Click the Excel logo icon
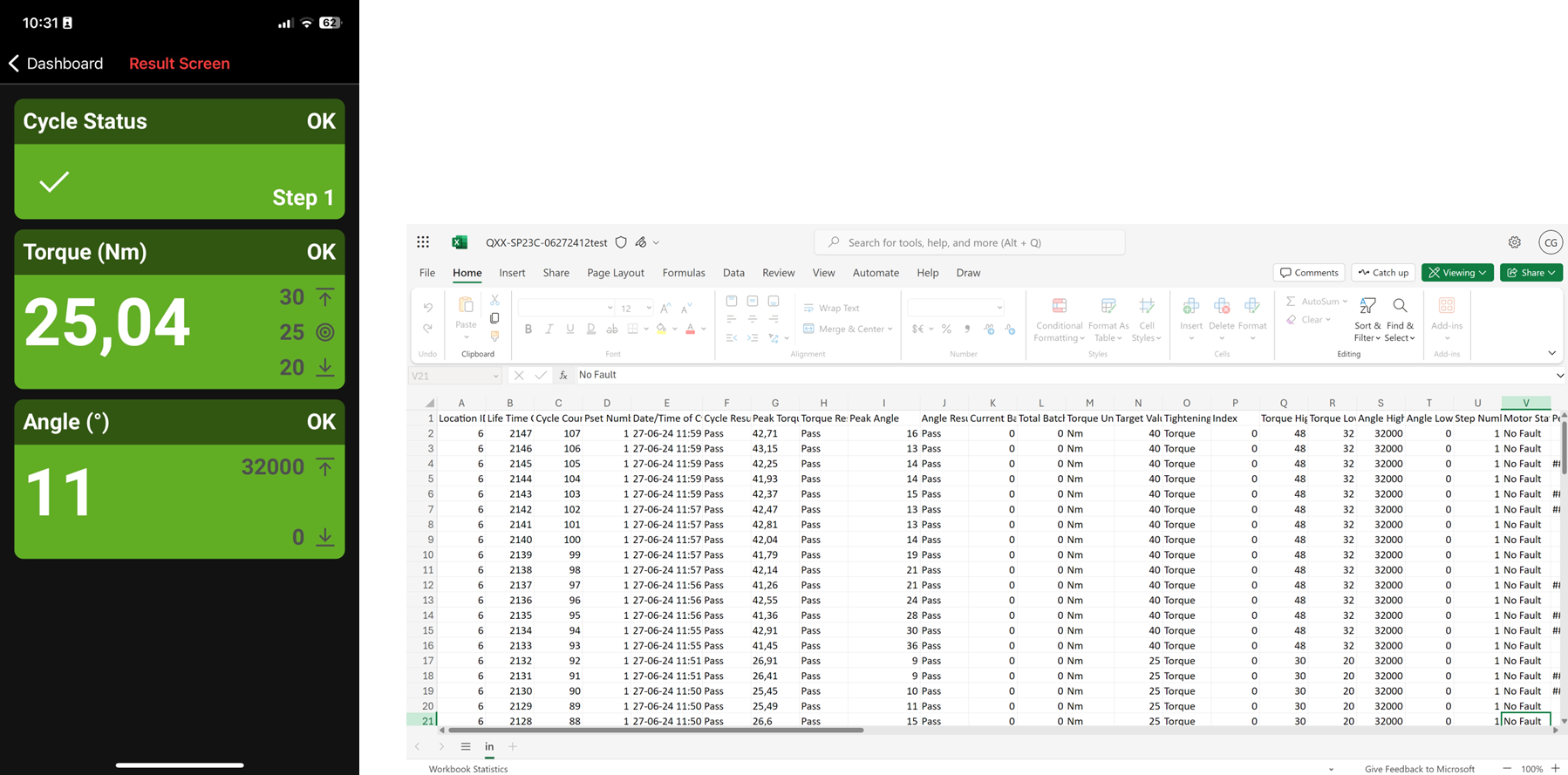The height and width of the screenshot is (775, 1568). 460,242
